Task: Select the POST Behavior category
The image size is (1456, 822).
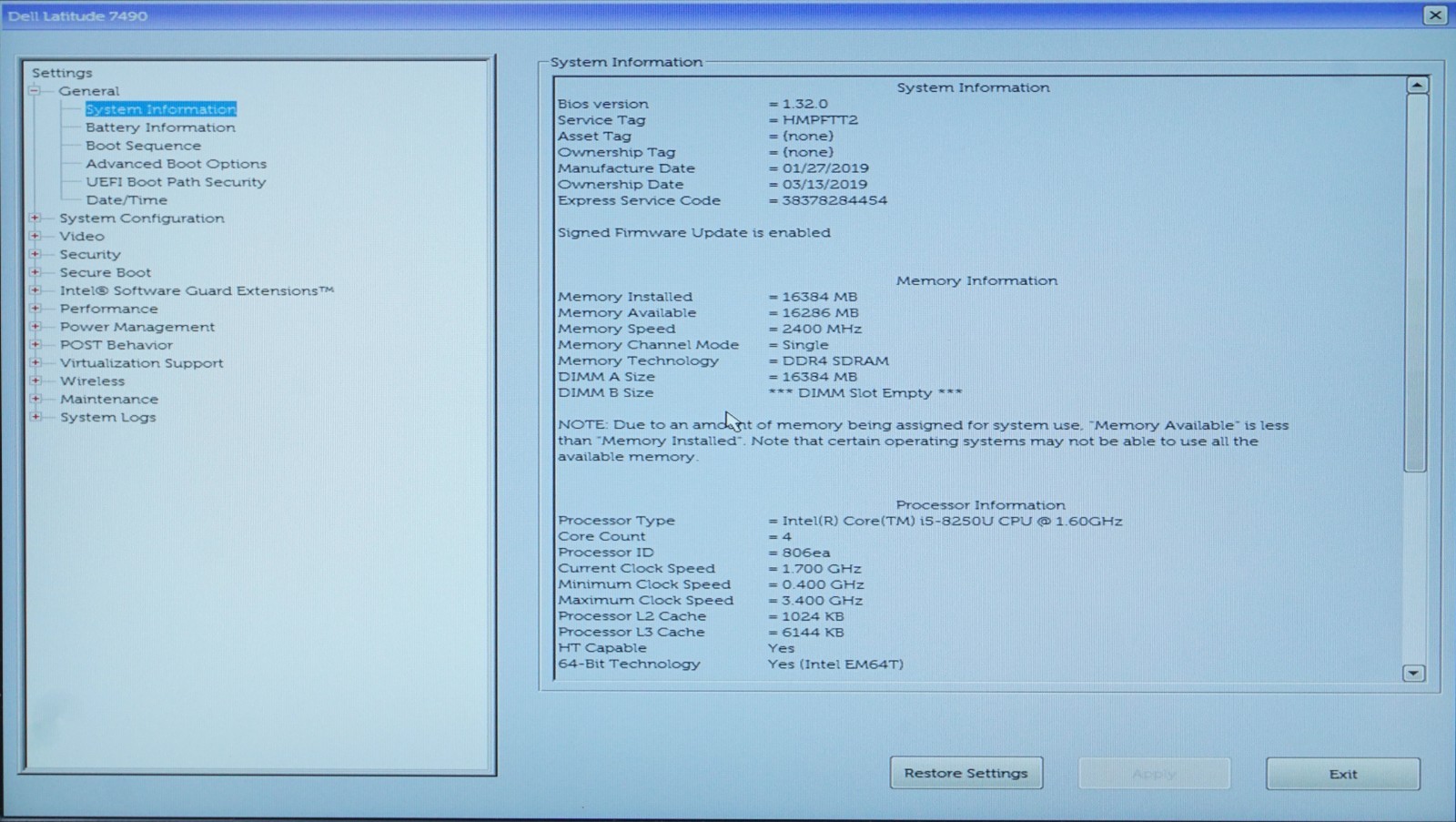Action: [116, 345]
